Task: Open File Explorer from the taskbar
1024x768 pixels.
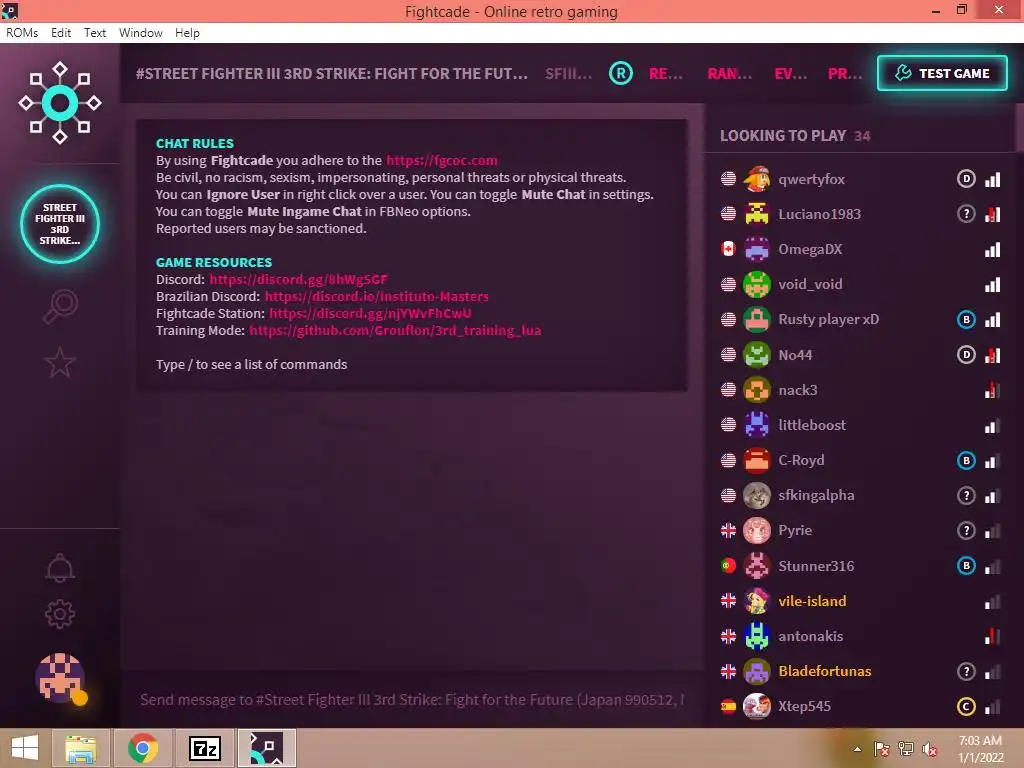Action: [81, 748]
